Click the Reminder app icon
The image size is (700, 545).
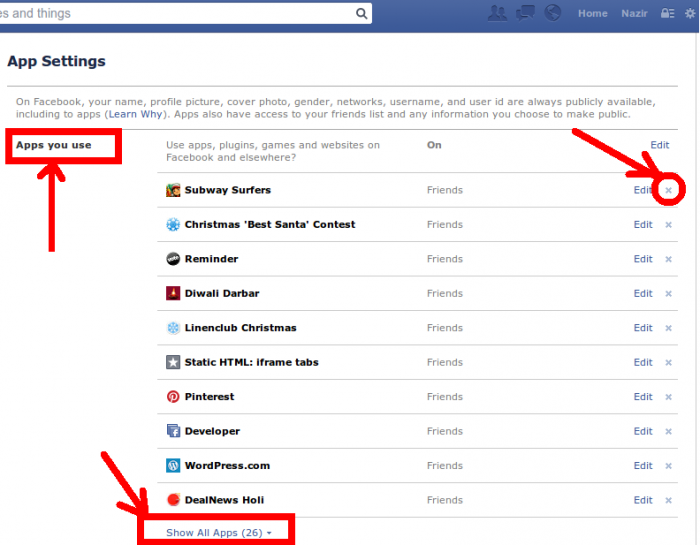click(173, 259)
